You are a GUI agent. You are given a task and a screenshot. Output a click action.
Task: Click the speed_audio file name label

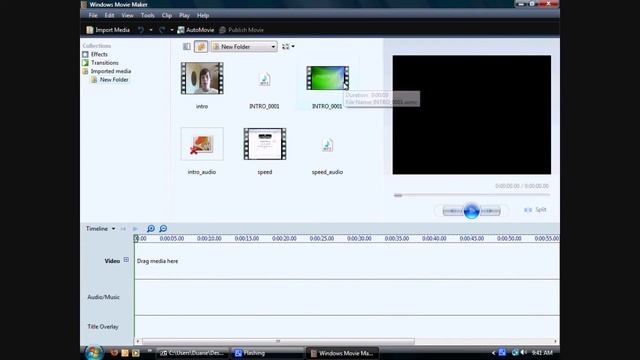click(x=327, y=172)
